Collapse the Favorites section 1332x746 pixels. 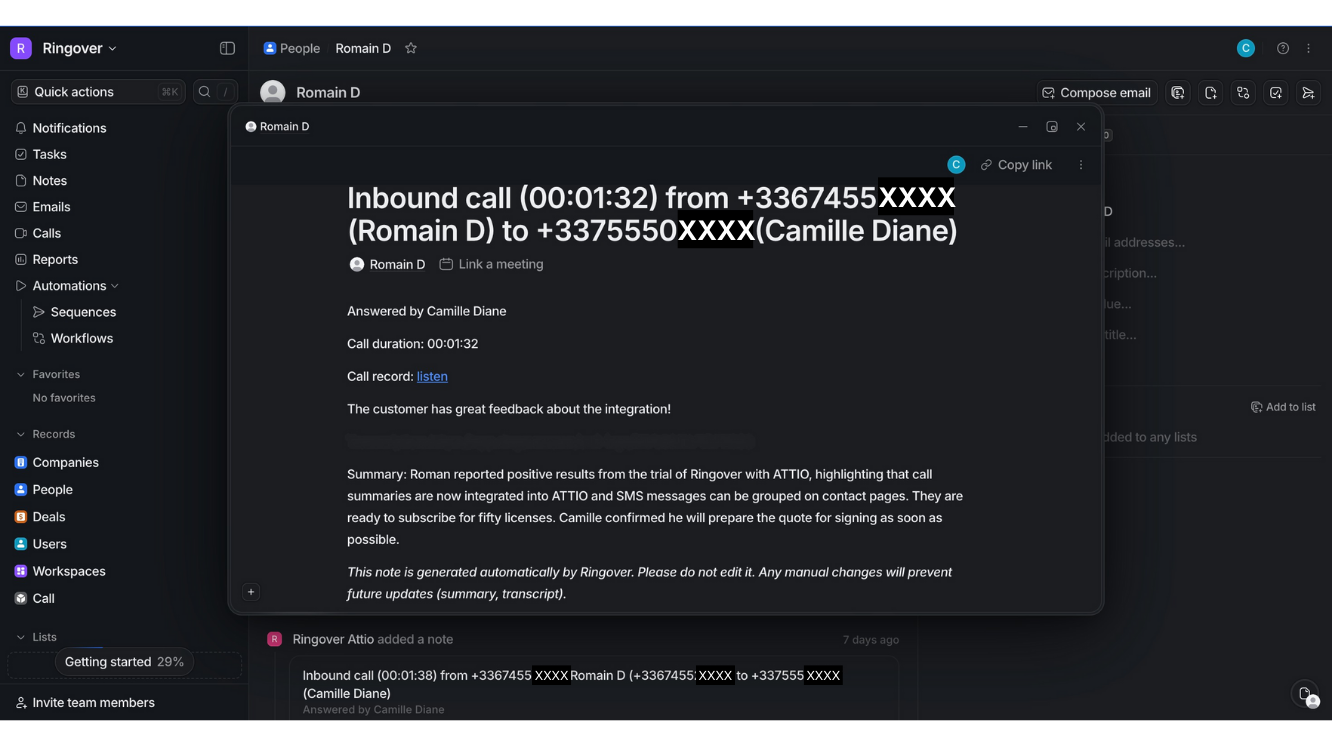(x=21, y=374)
